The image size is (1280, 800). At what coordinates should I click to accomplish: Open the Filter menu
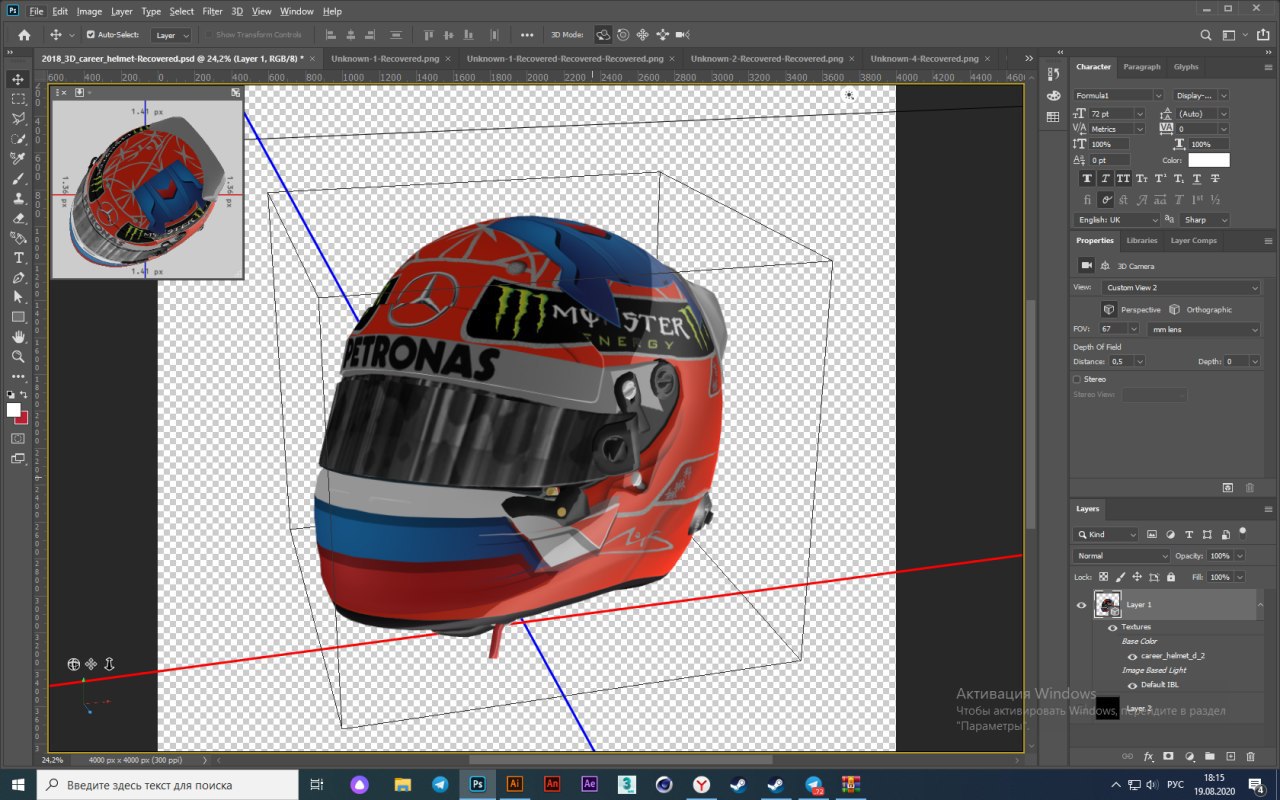pyautogui.click(x=212, y=11)
